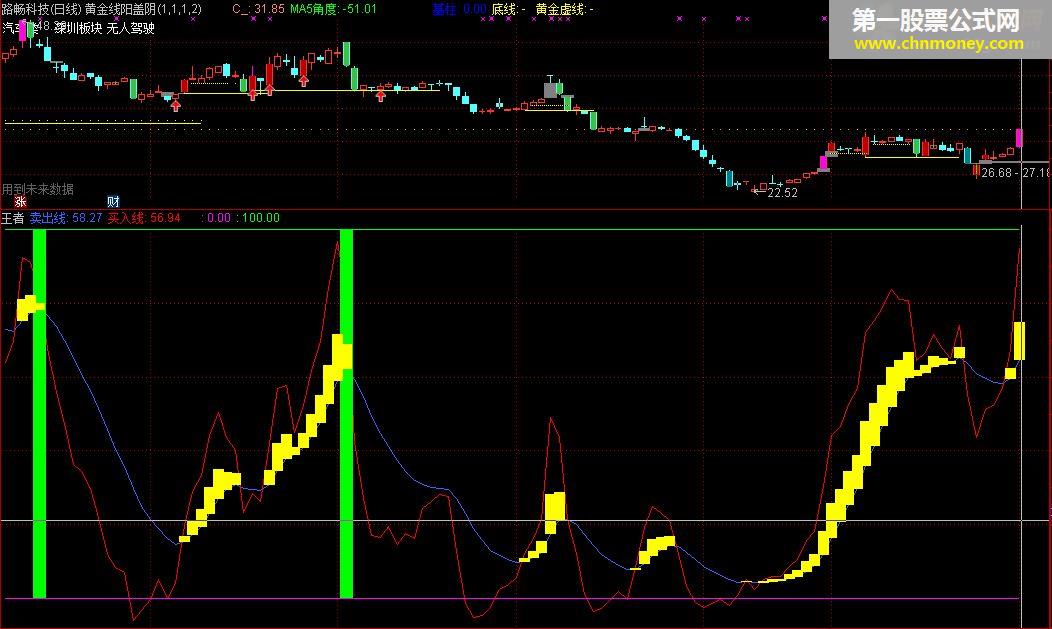Click the second green vertical sell signal bar
The image size is (1052, 629).
tap(347, 413)
